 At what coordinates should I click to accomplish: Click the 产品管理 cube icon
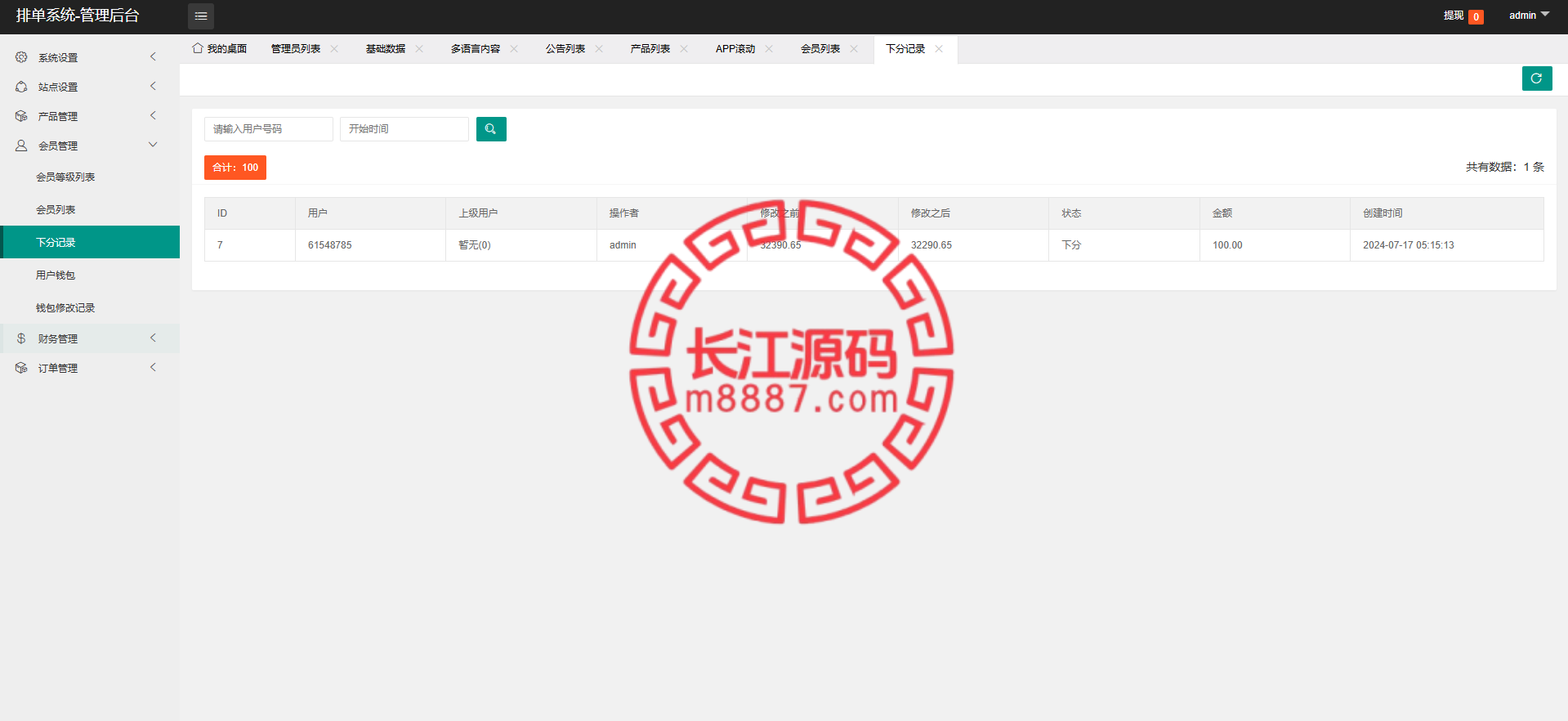(21, 116)
